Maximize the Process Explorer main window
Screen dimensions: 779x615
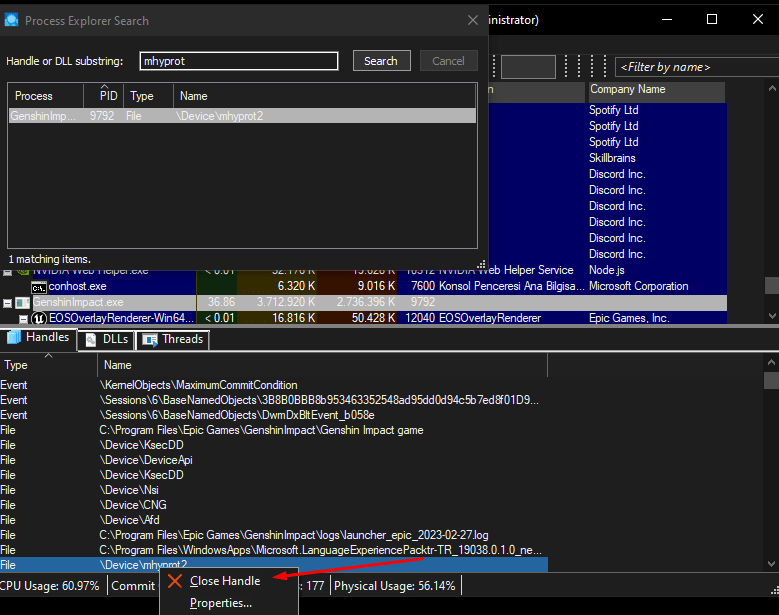(x=712, y=19)
